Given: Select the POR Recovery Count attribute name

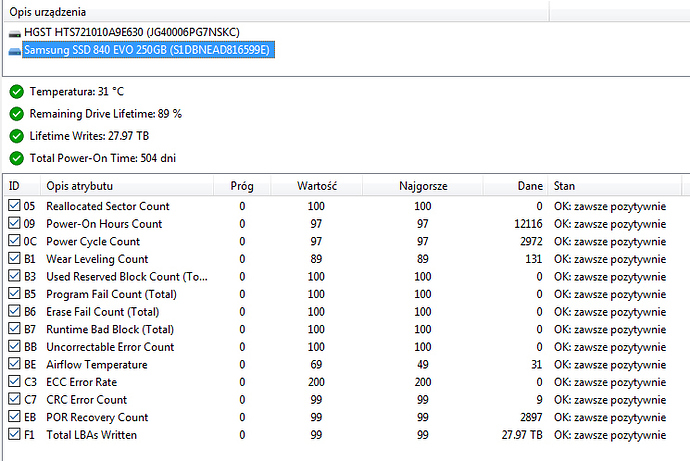Looking at the screenshot, I should (97, 417).
